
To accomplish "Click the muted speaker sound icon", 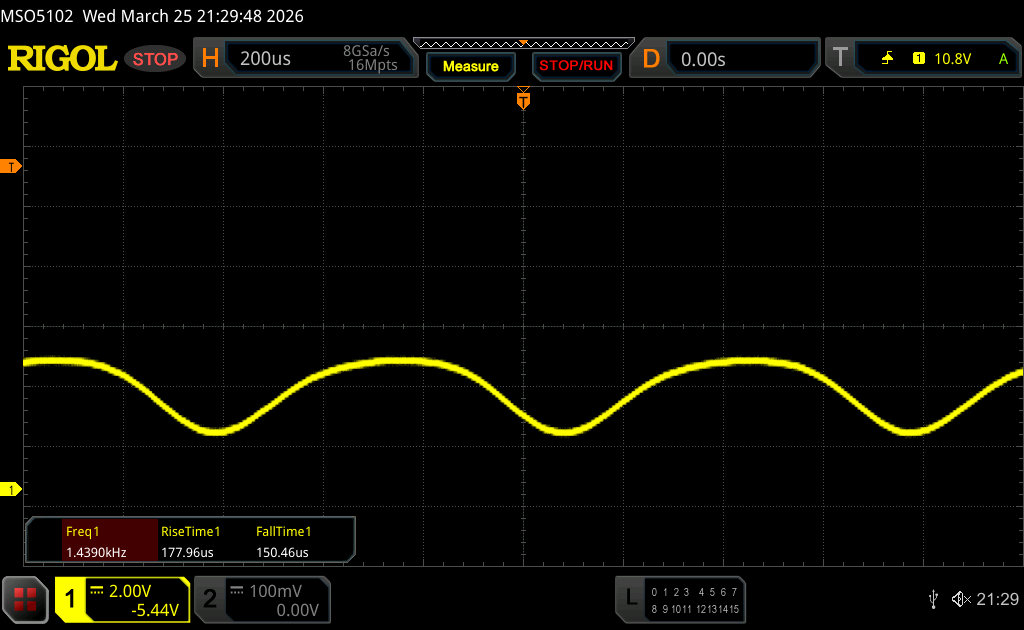I will point(960,599).
